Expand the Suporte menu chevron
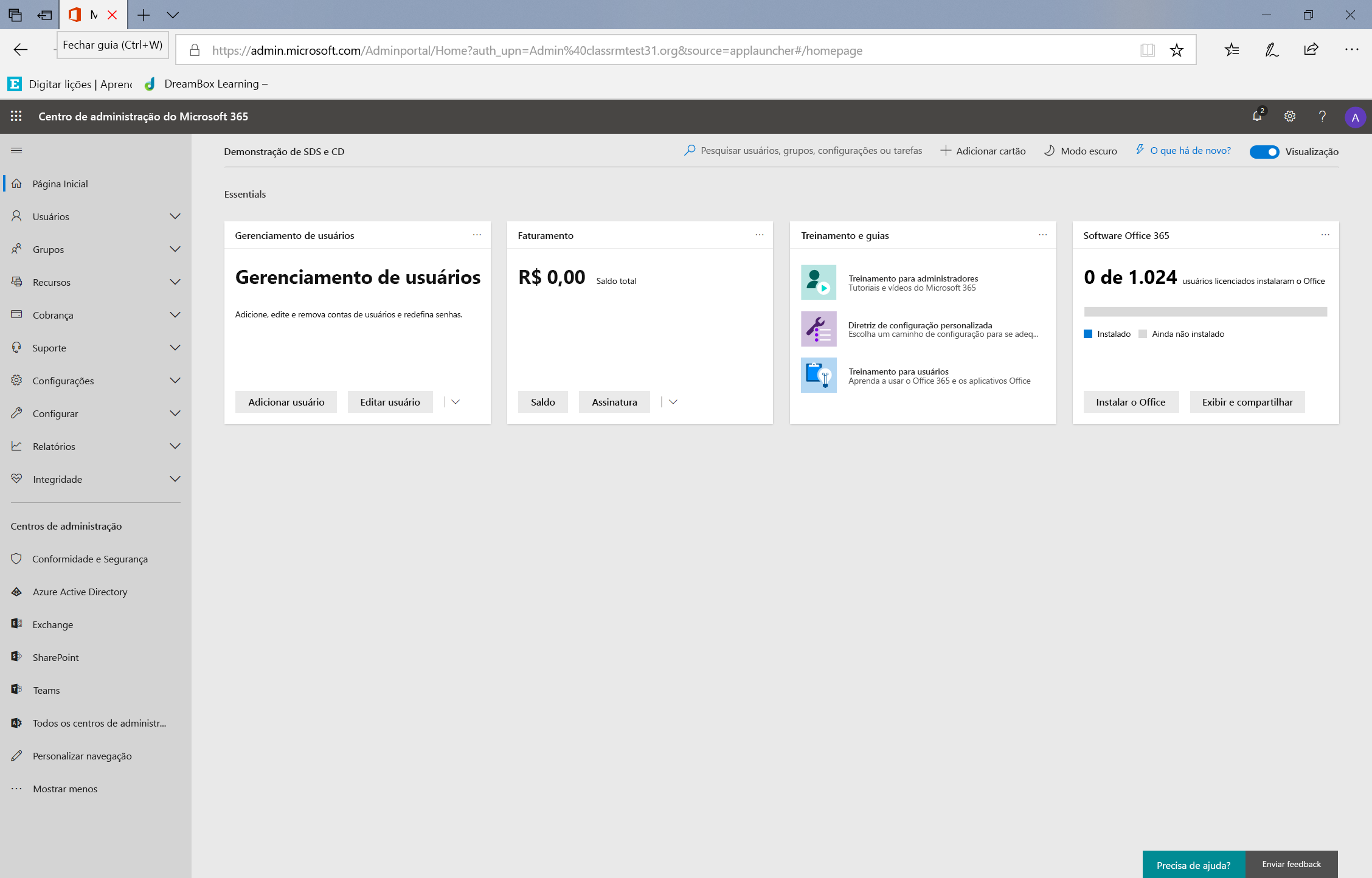The height and width of the screenshot is (878, 1372). click(x=175, y=348)
